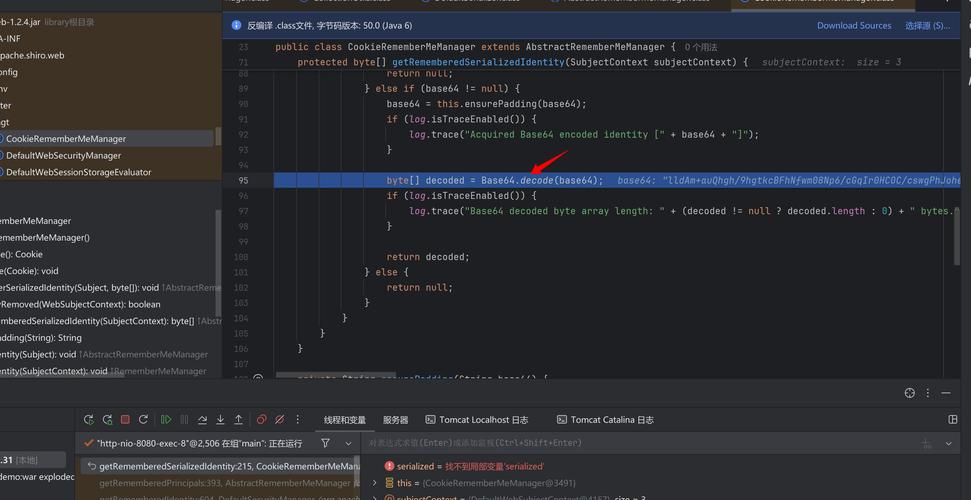The image size is (971, 500).
Task: Stop the running debug session
Action: (125, 420)
